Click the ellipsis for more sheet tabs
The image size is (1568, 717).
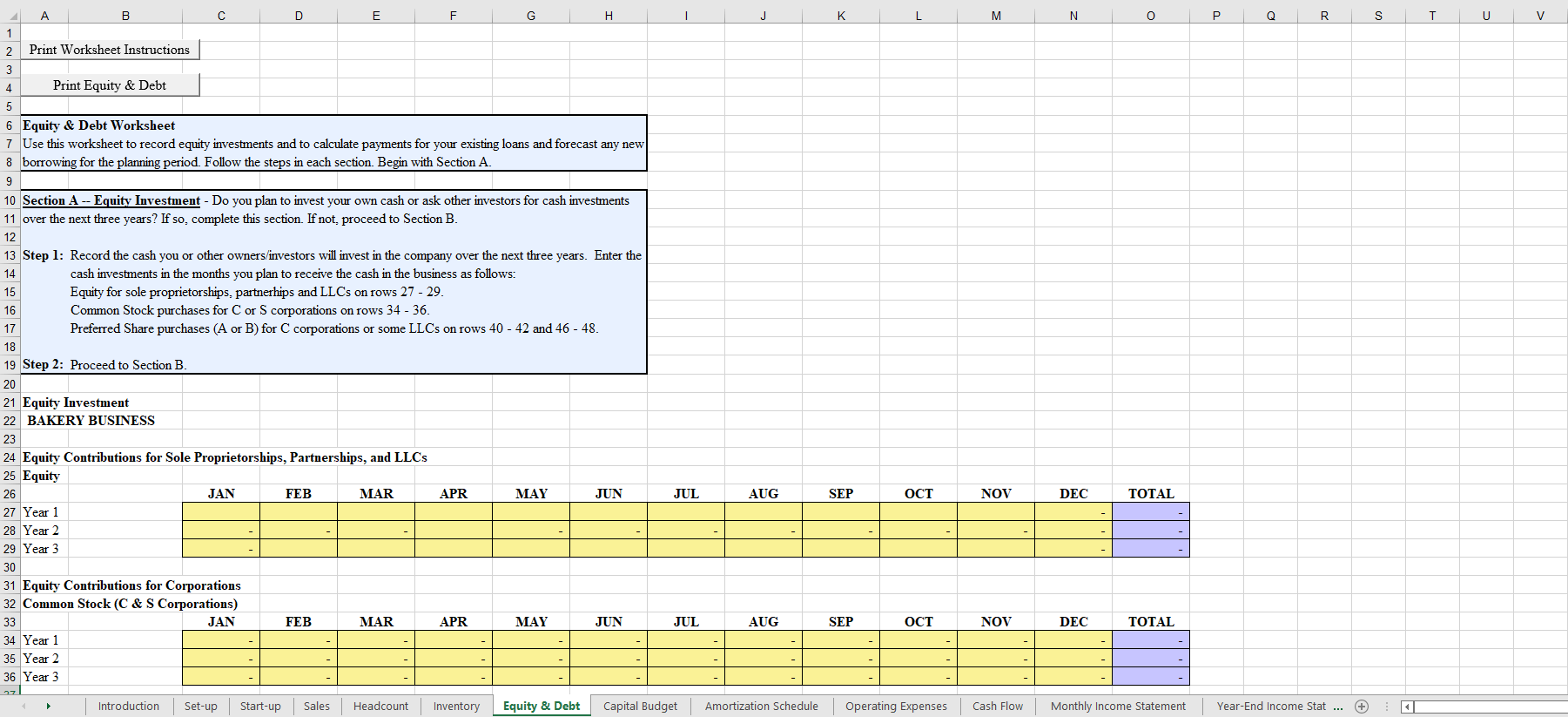tap(1337, 707)
